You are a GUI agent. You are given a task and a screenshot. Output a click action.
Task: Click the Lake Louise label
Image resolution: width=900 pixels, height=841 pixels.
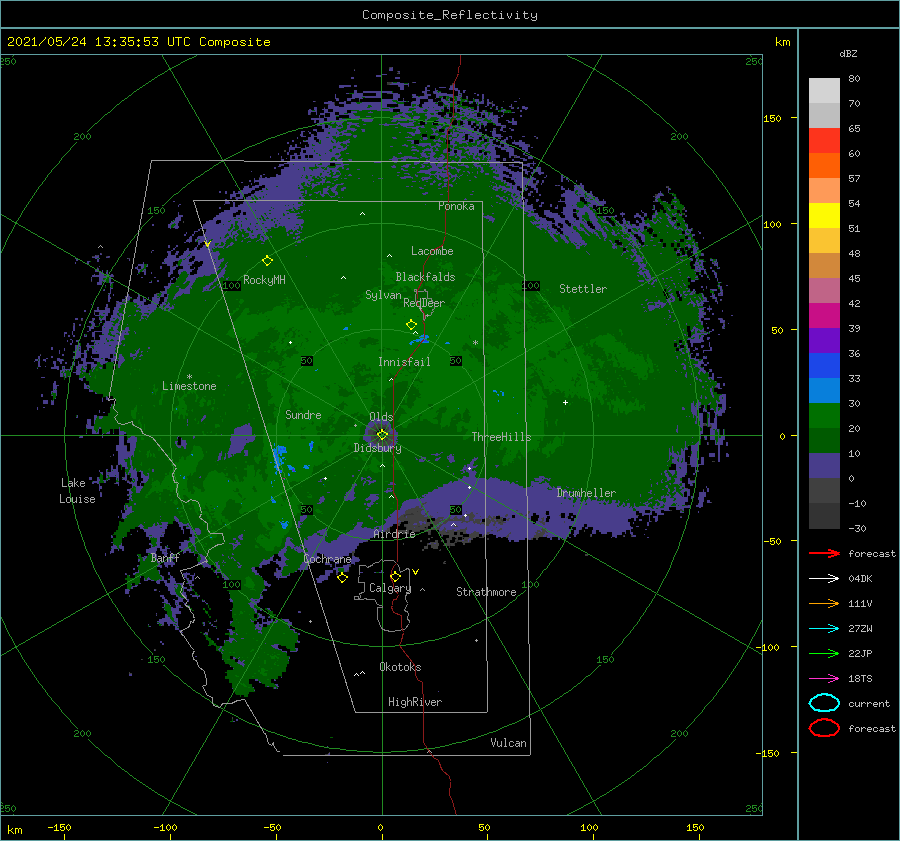77,491
